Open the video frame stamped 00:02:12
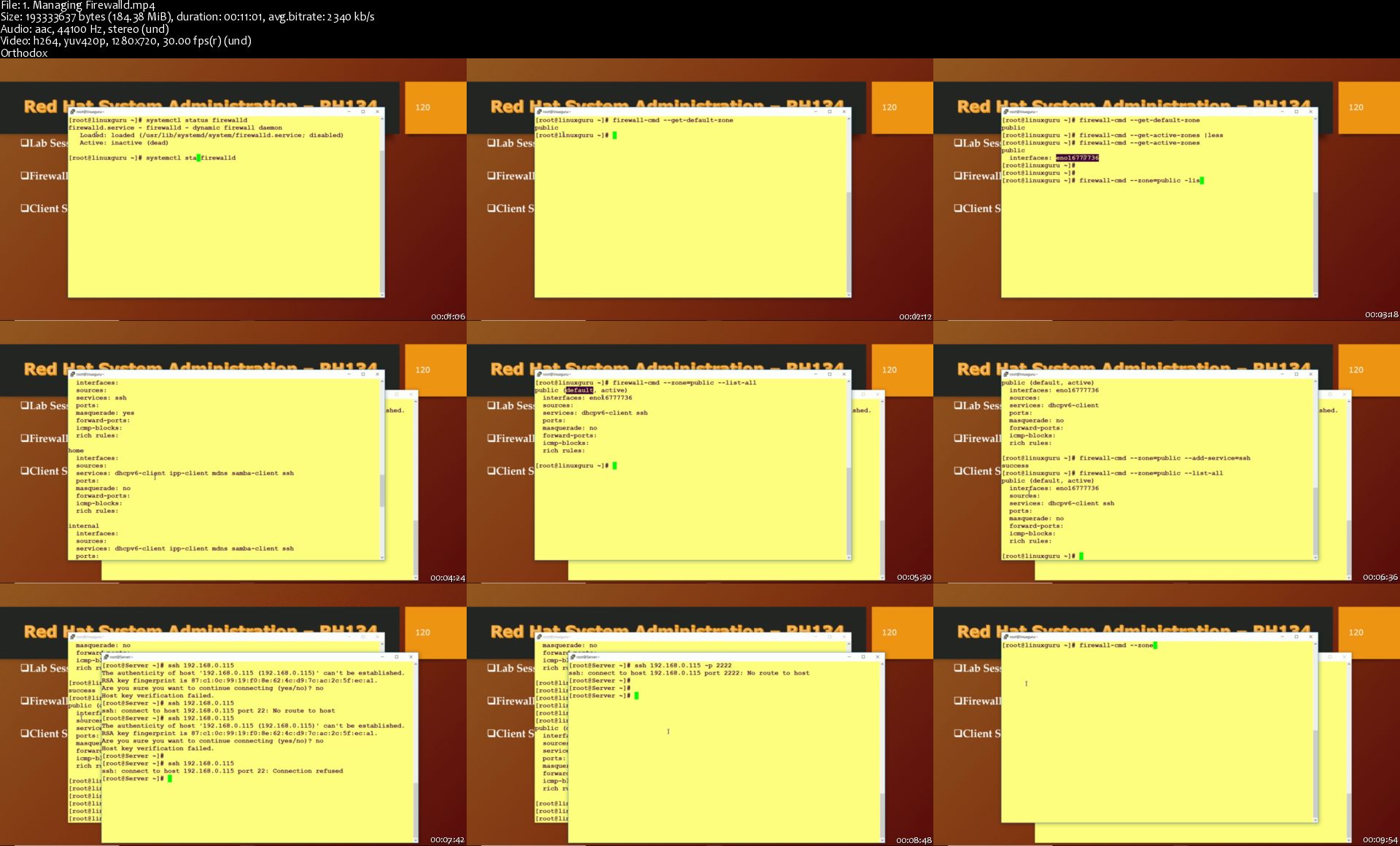This screenshot has width=1400, height=846. pyautogui.click(x=700, y=190)
